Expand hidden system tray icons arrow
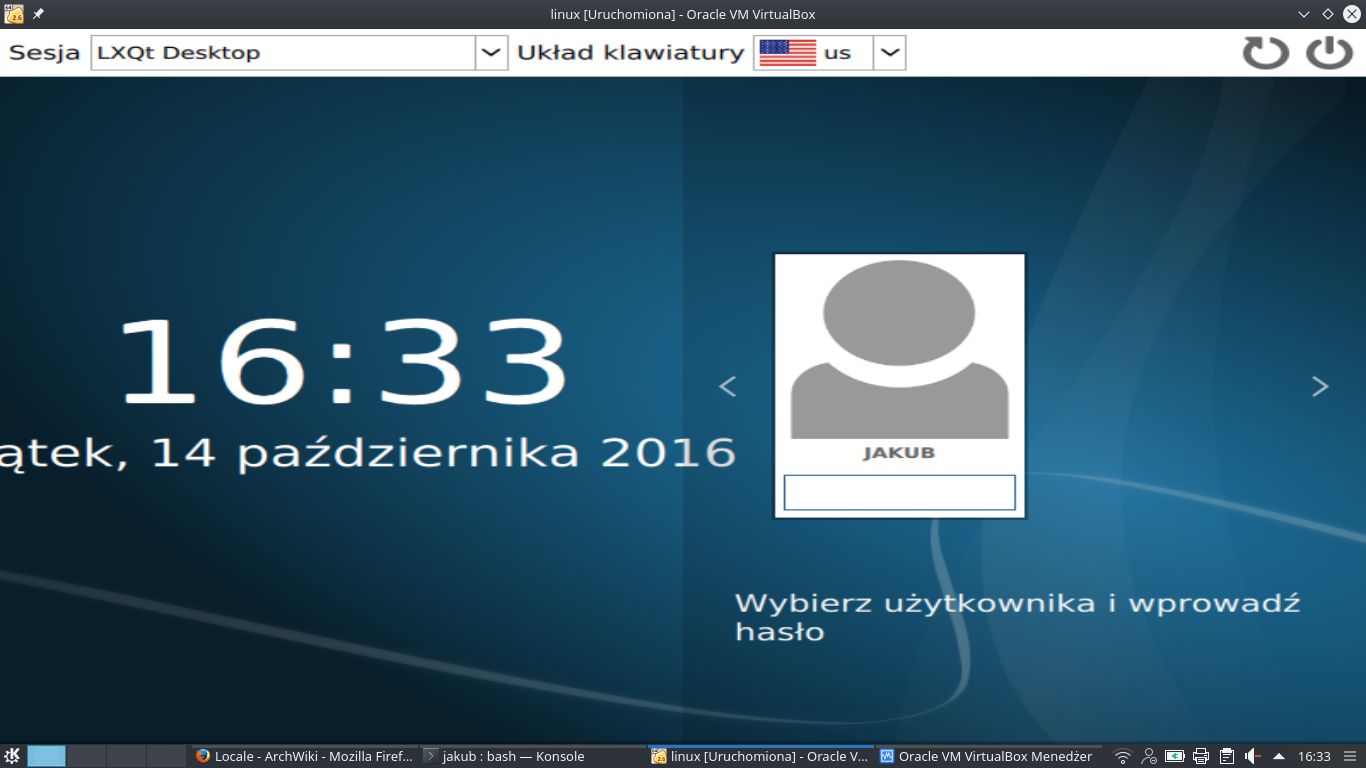 pyautogui.click(x=1278, y=756)
